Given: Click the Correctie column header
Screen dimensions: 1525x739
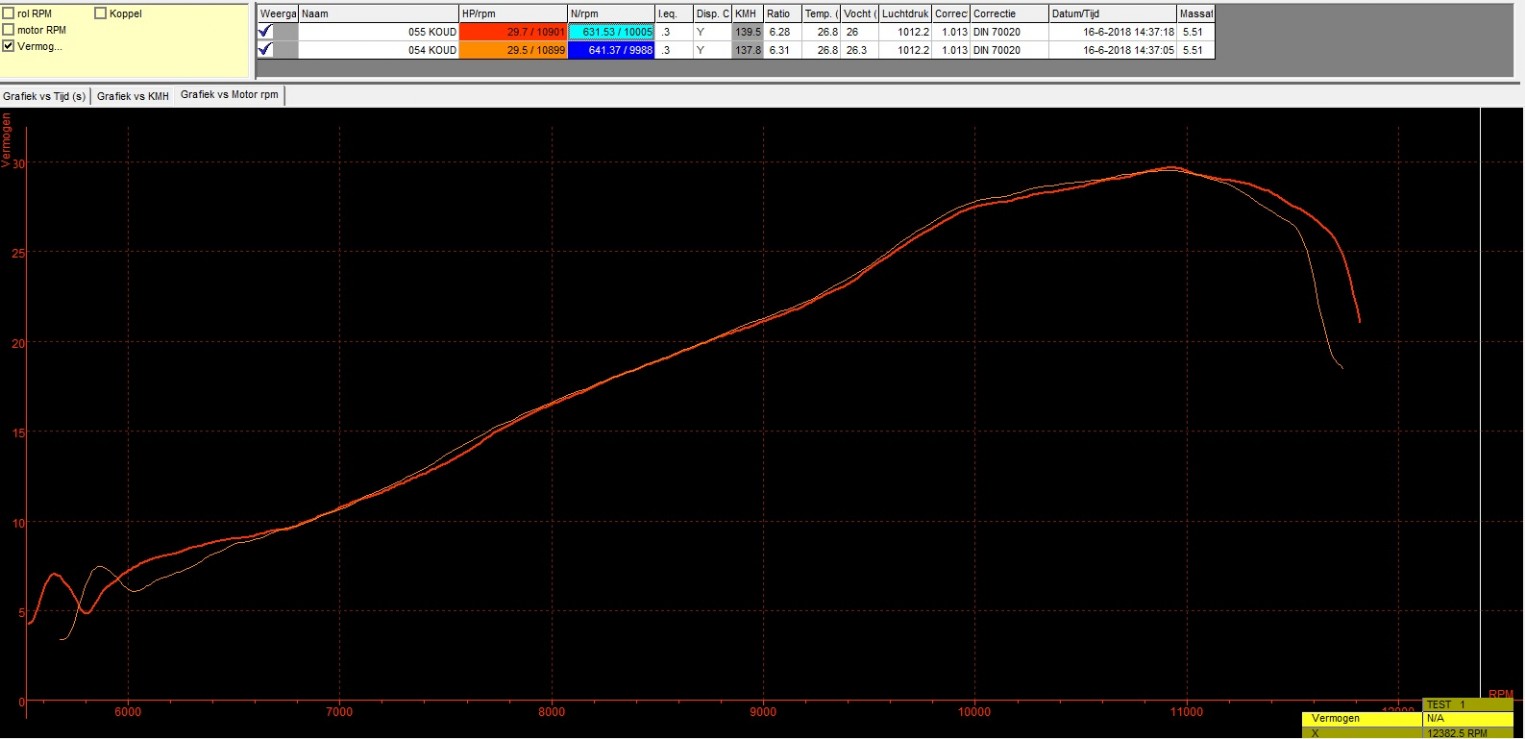Looking at the screenshot, I should click(x=1009, y=15).
